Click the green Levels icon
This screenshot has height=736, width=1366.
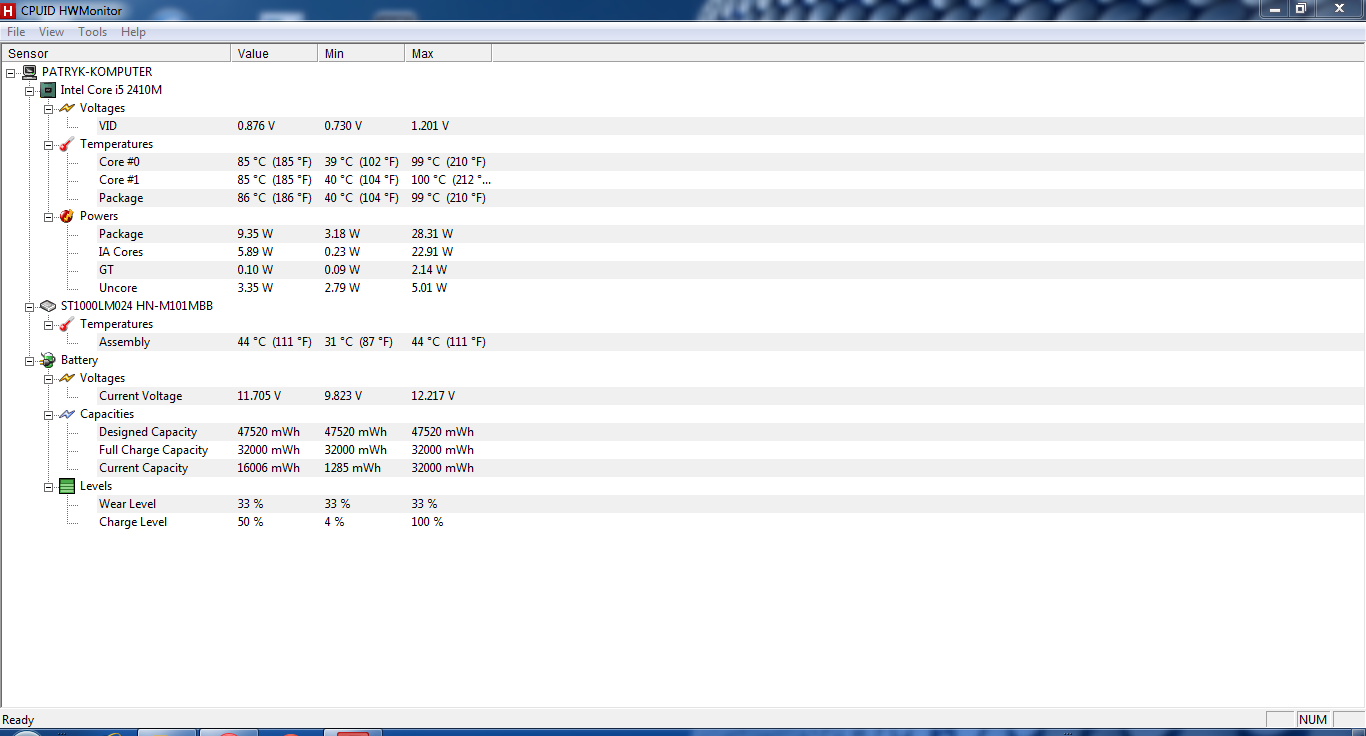[x=67, y=486]
